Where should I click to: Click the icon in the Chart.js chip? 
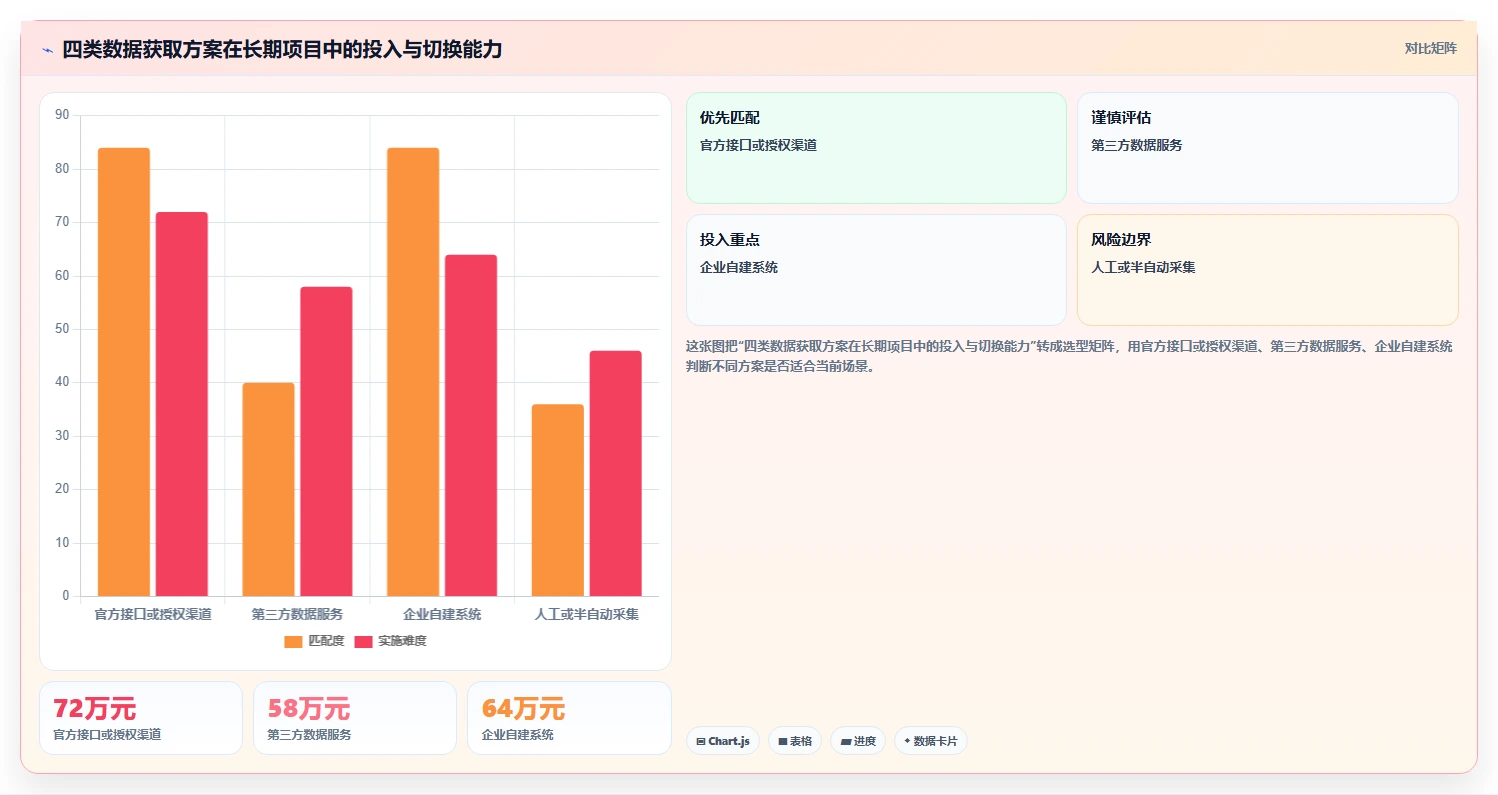click(x=701, y=742)
